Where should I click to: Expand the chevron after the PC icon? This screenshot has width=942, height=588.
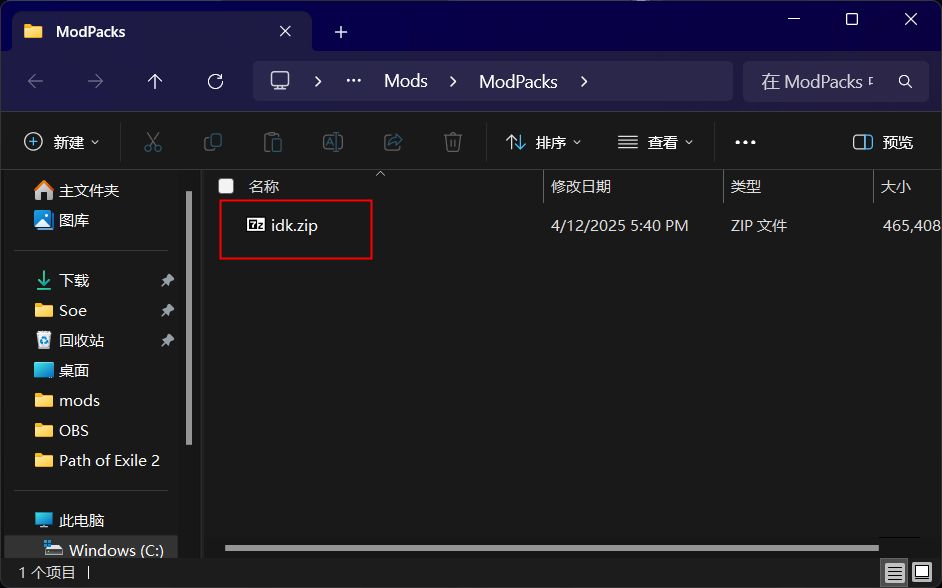pyautogui.click(x=318, y=81)
